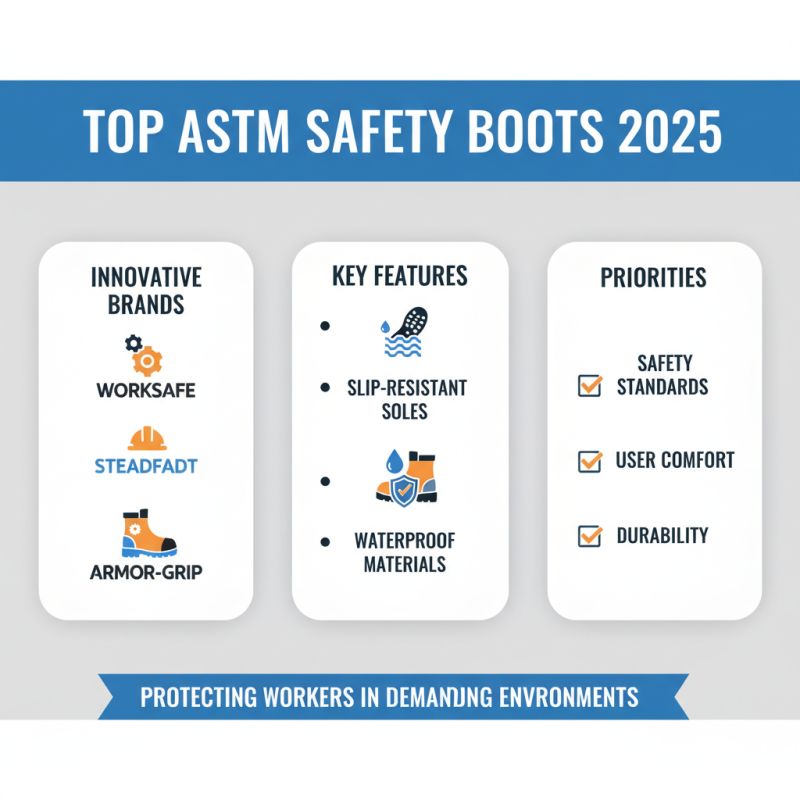Enable the Durability checkbox
Viewport: 800px width, 800px height.
coord(587,536)
